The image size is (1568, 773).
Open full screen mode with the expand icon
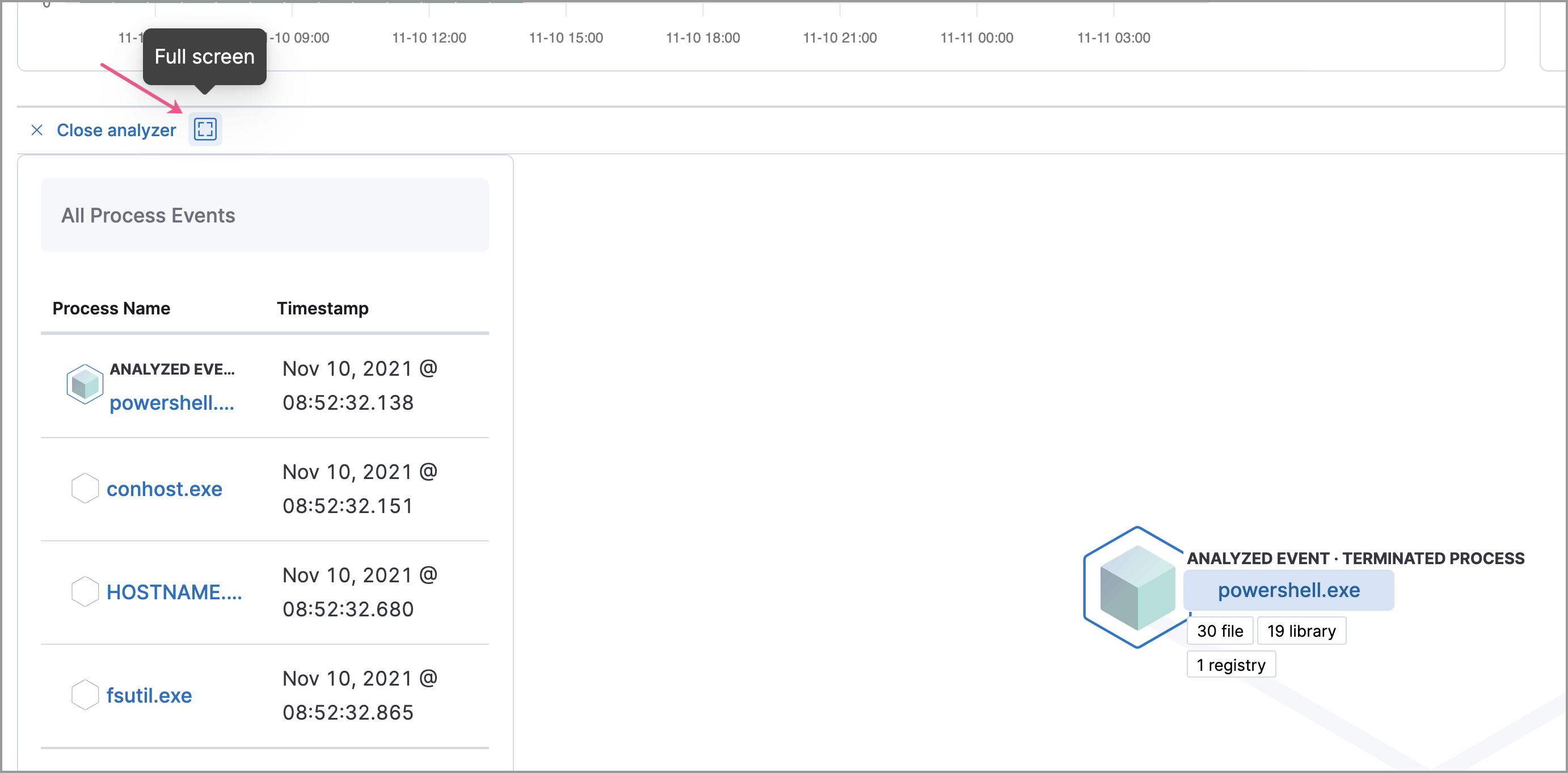tap(205, 129)
